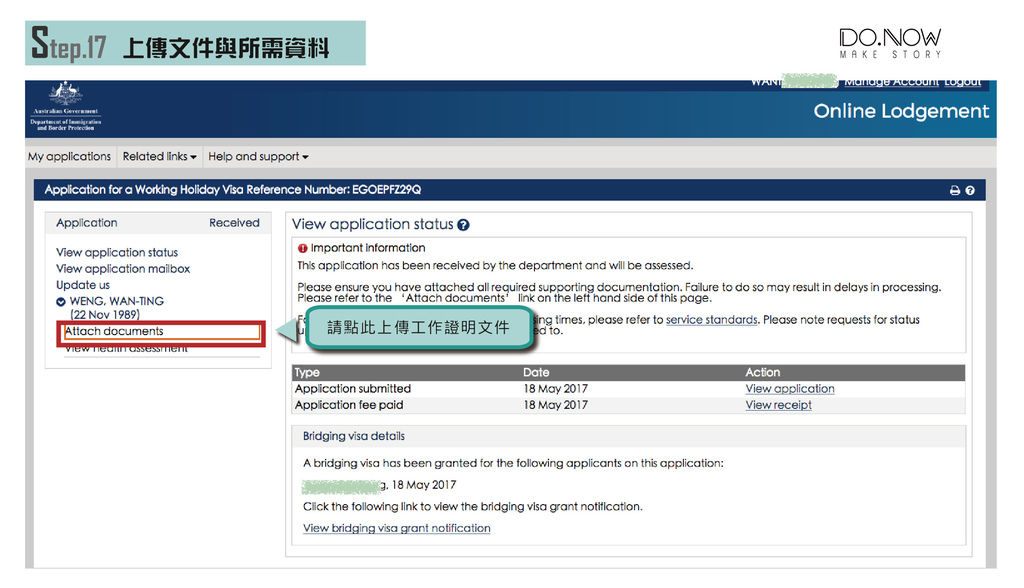Viewport: 1024px width, 588px height.
Task: Click View application action link
Action: [x=790, y=389]
